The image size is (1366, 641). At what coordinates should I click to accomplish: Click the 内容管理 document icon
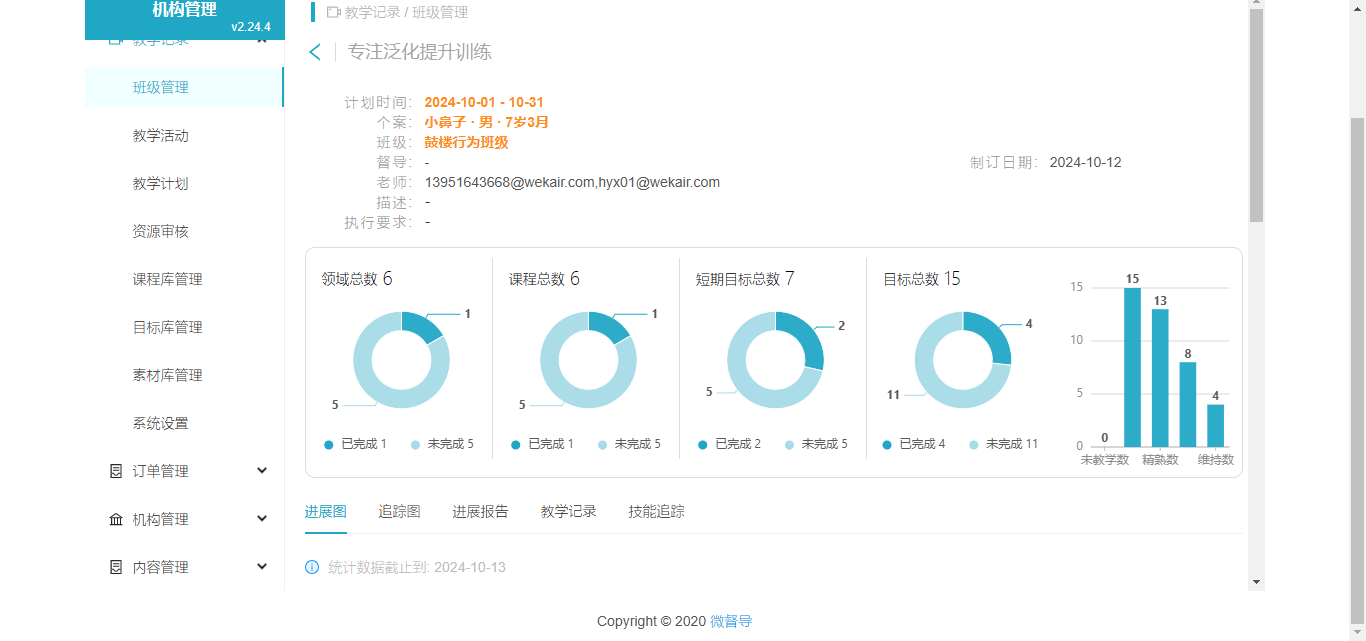(116, 567)
